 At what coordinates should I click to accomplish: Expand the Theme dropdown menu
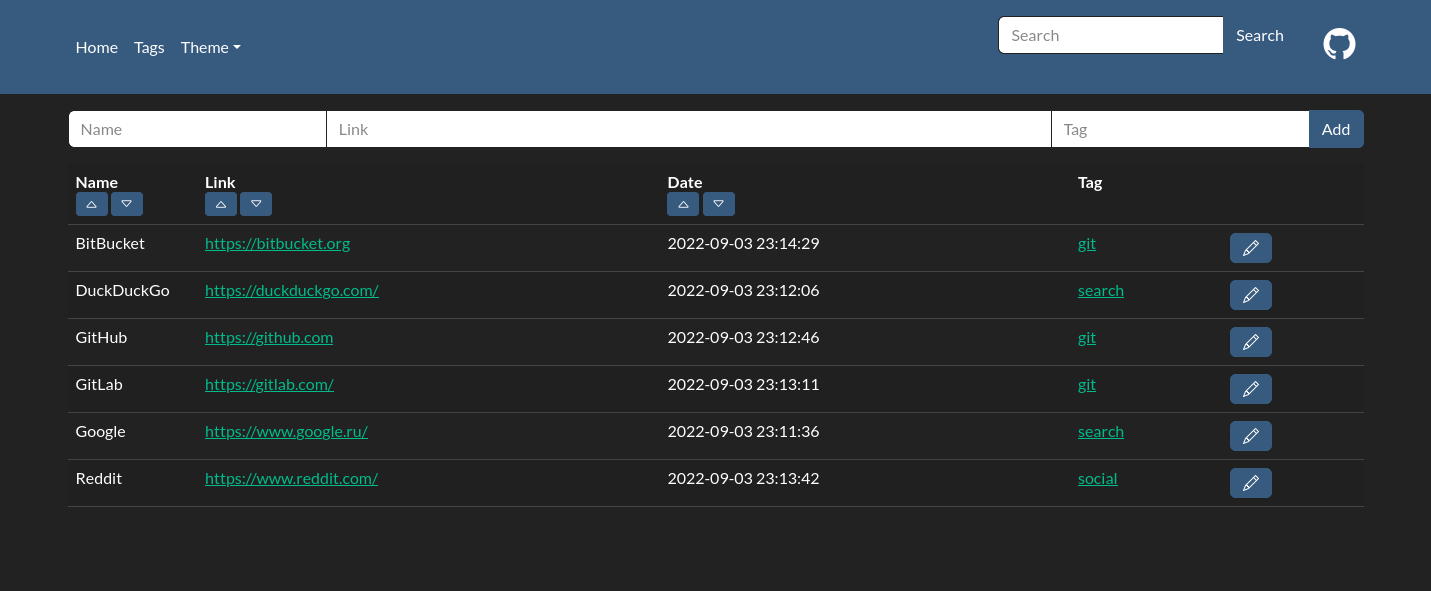pos(210,47)
